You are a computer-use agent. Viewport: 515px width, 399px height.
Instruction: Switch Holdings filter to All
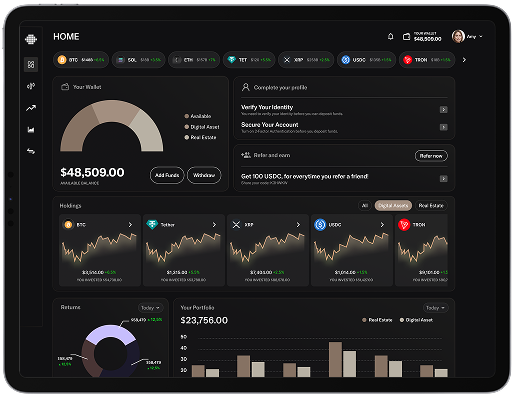[x=365, y=206]
